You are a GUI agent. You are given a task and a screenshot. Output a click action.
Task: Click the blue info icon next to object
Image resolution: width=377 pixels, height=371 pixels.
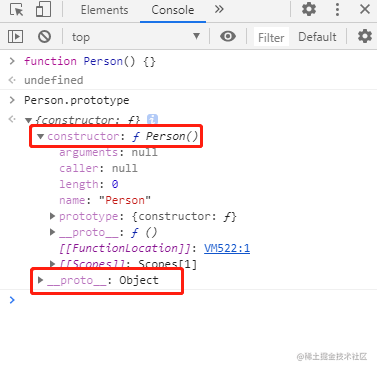[x=152, y=119]
